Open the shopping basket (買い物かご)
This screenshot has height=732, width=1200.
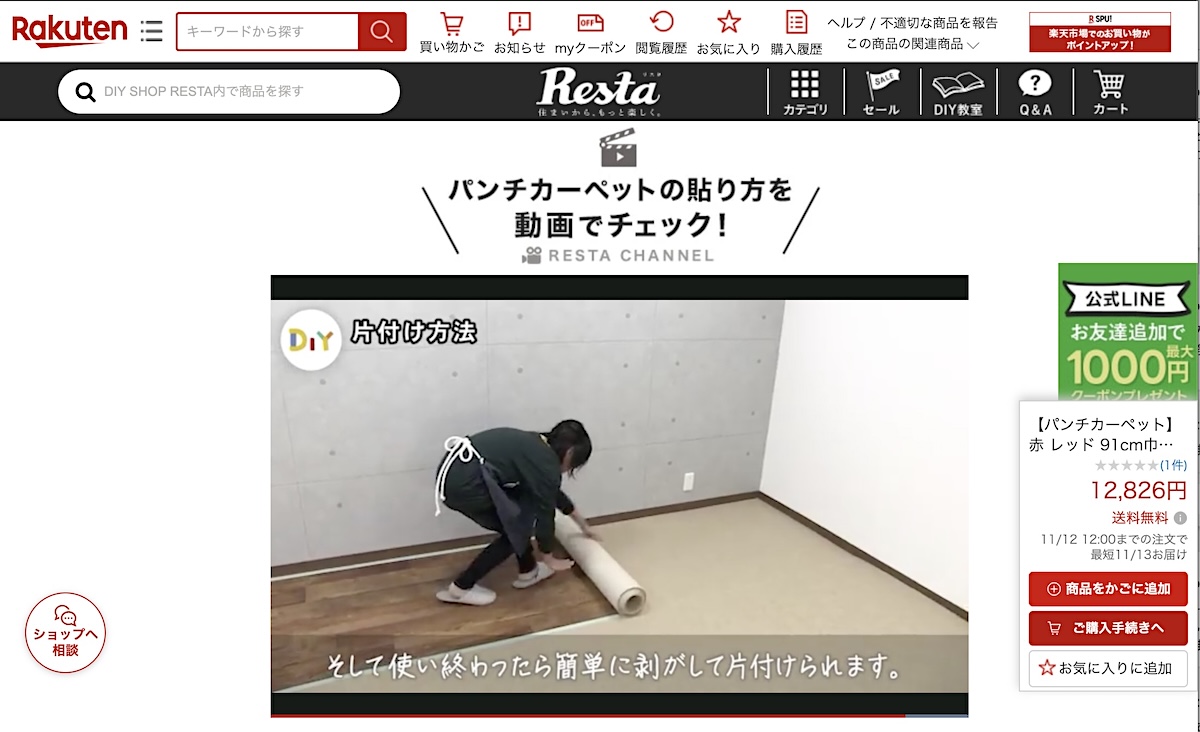452,32
